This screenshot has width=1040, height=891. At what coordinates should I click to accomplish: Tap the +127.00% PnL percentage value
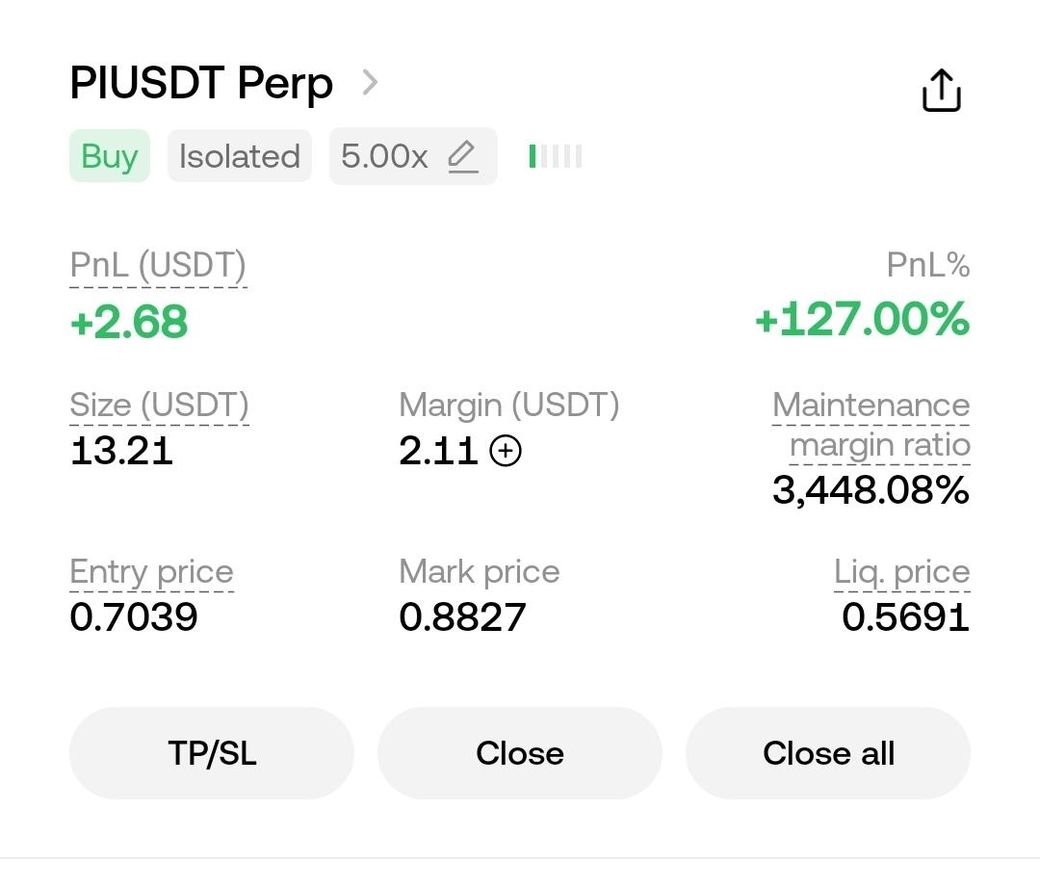coord(862,319)
